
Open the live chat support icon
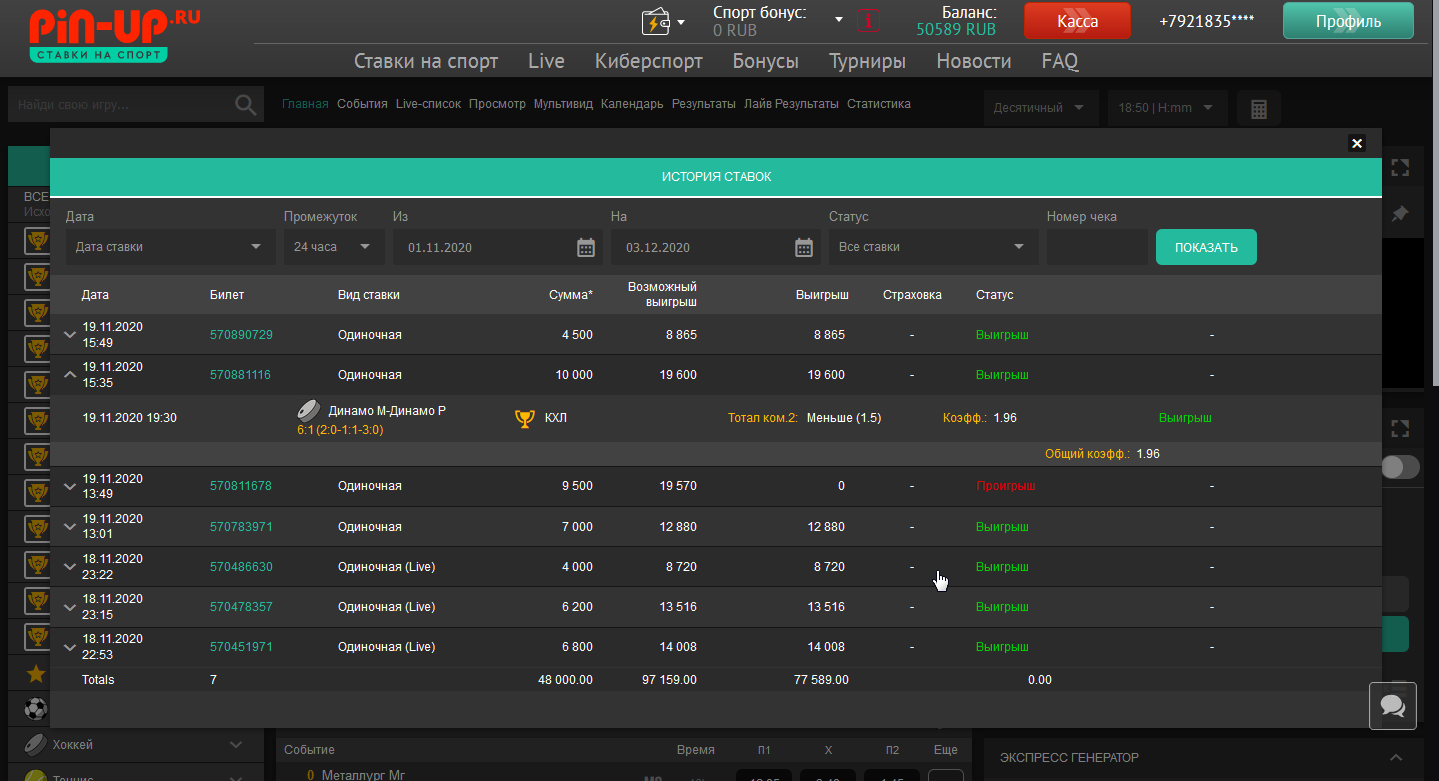(1392, 705)
